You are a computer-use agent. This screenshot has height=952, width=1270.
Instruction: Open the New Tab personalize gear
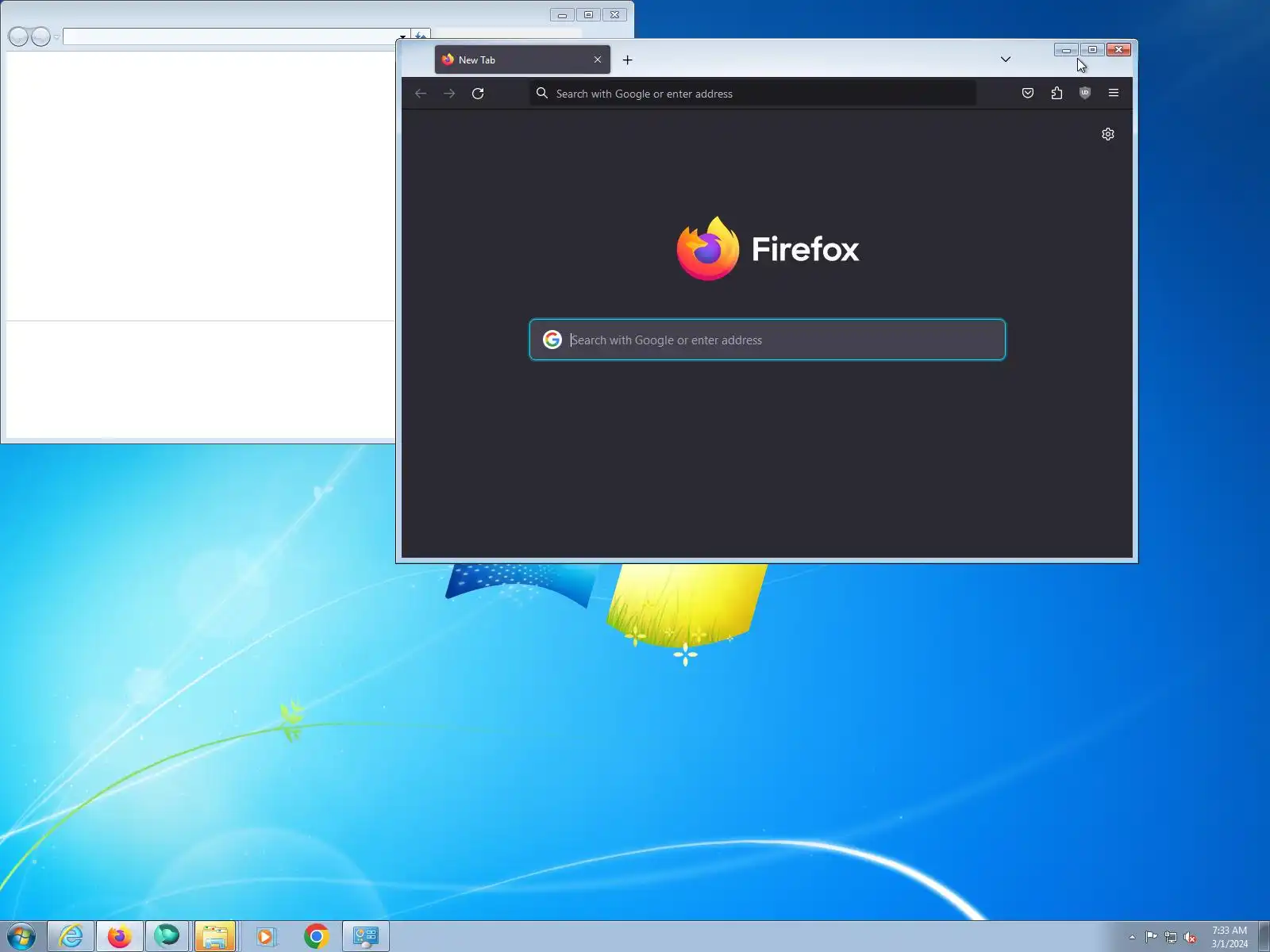(x=1108, y=134)
